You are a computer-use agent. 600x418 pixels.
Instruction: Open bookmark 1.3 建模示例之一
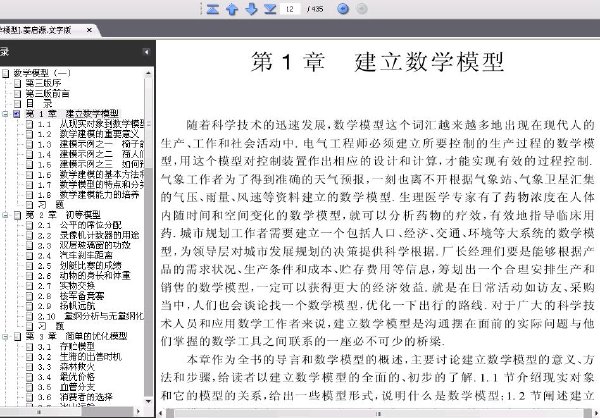tap(91, 144)
